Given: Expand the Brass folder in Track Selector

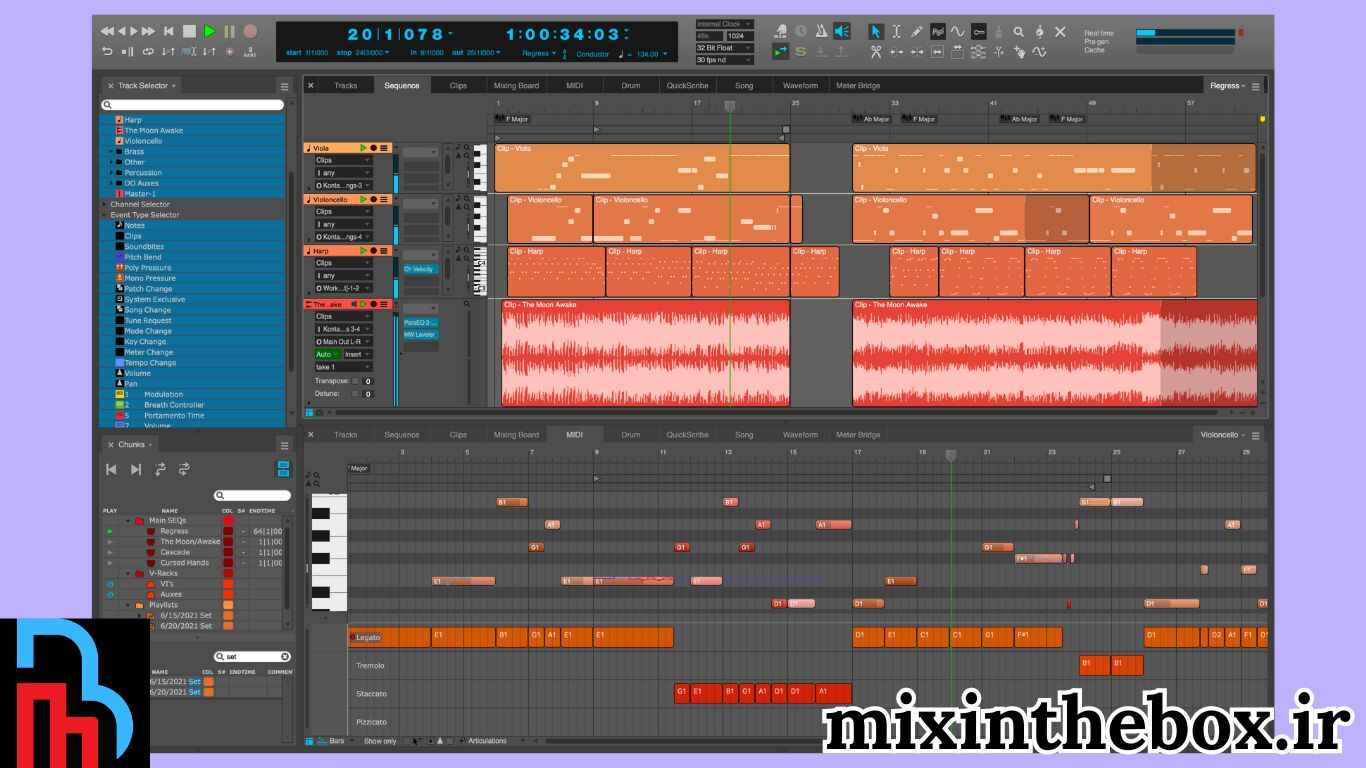Looking at the screenshot, I should [x=112, y=152].
